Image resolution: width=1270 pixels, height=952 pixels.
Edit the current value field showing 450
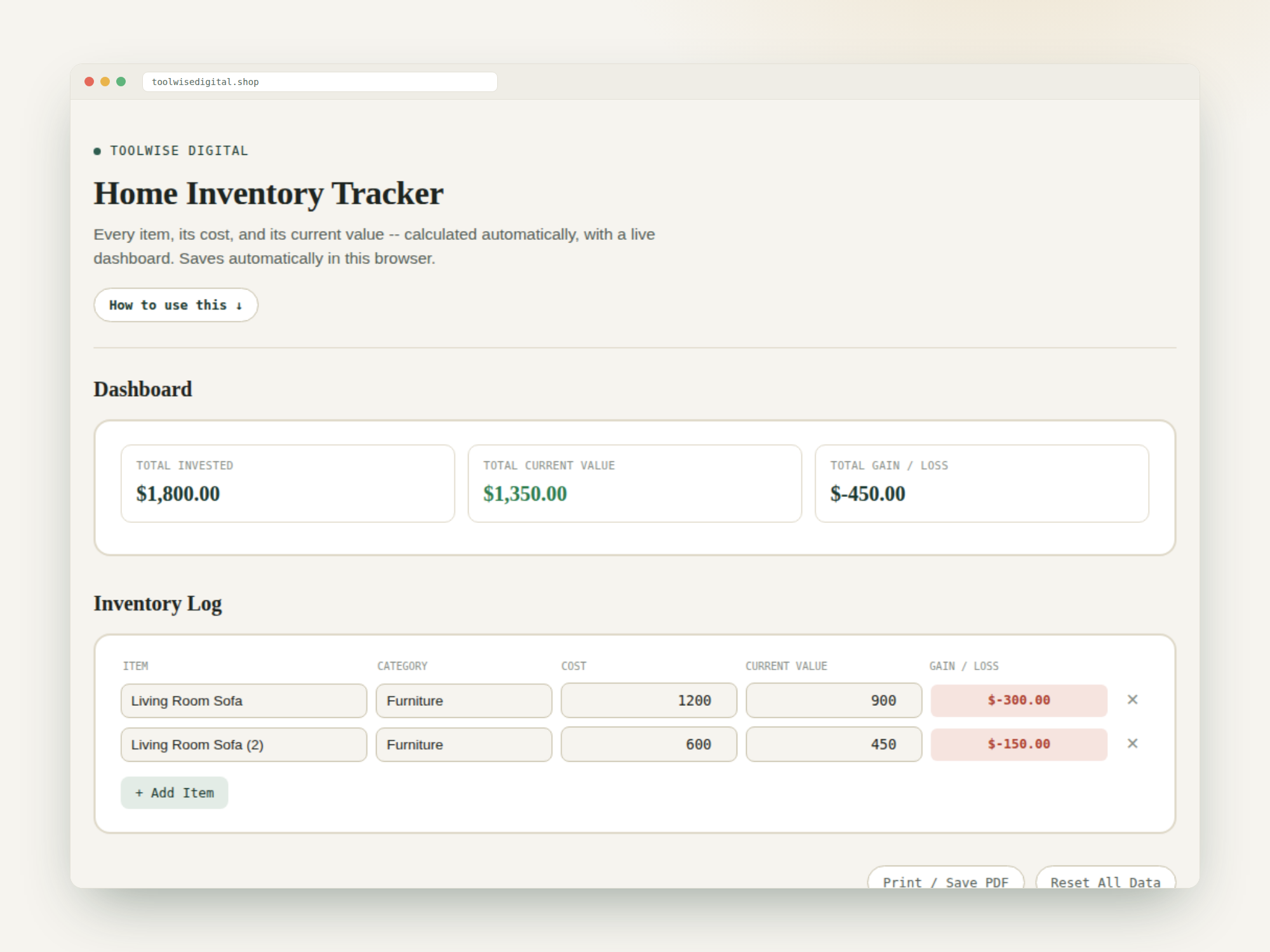[x=834, y=744]
